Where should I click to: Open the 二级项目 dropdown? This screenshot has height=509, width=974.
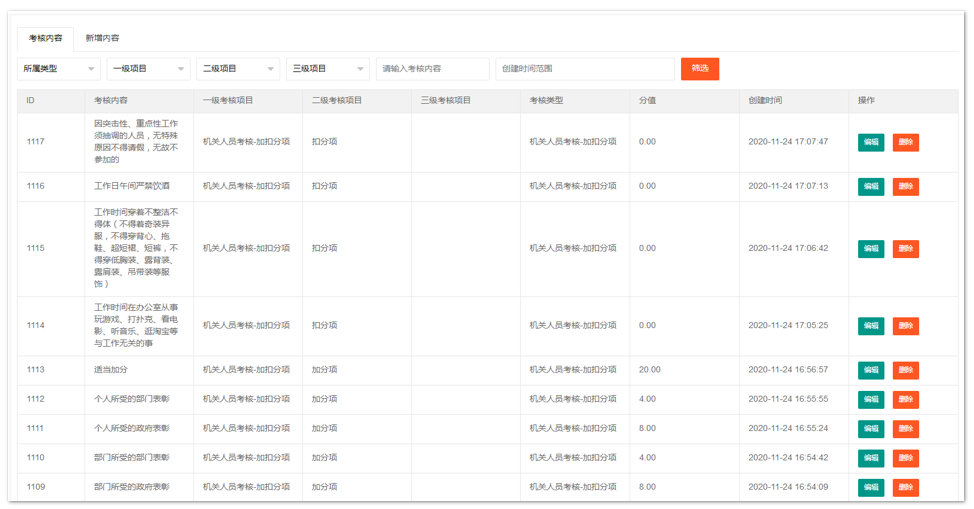(237, 69)
